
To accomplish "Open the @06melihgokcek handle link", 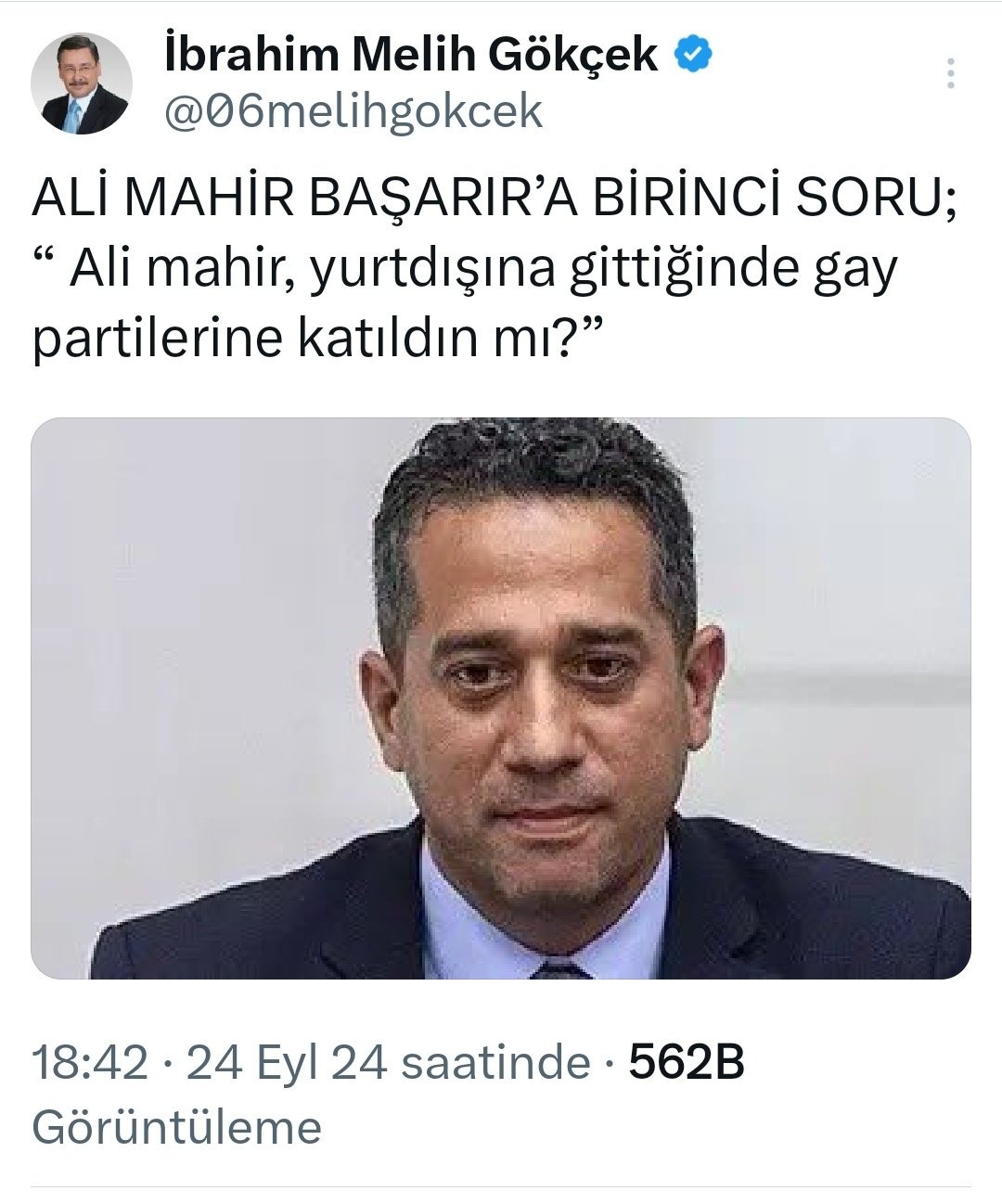I will pyautogui.click(x=353, y=112).
